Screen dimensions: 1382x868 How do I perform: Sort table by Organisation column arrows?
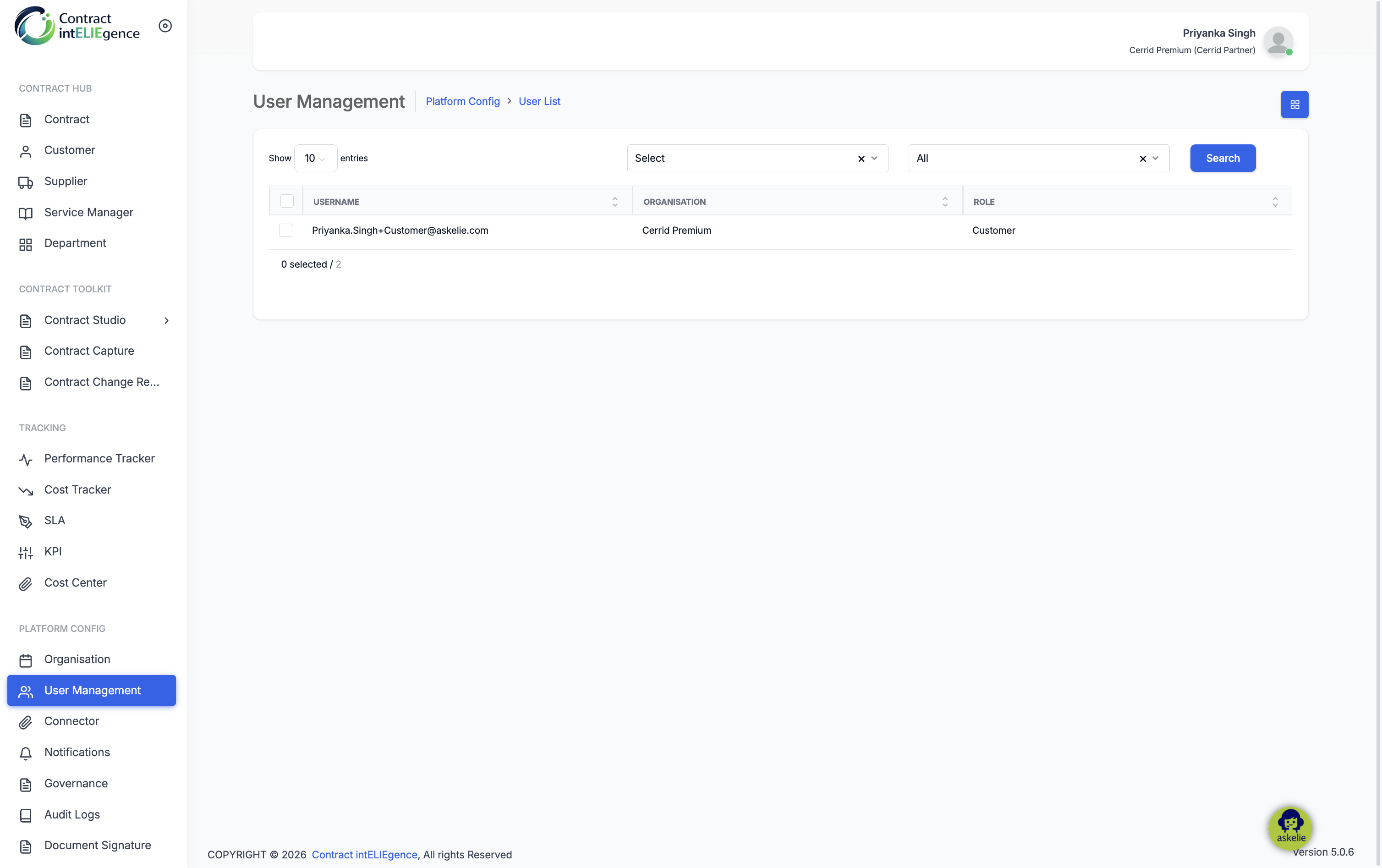(945, 202)
